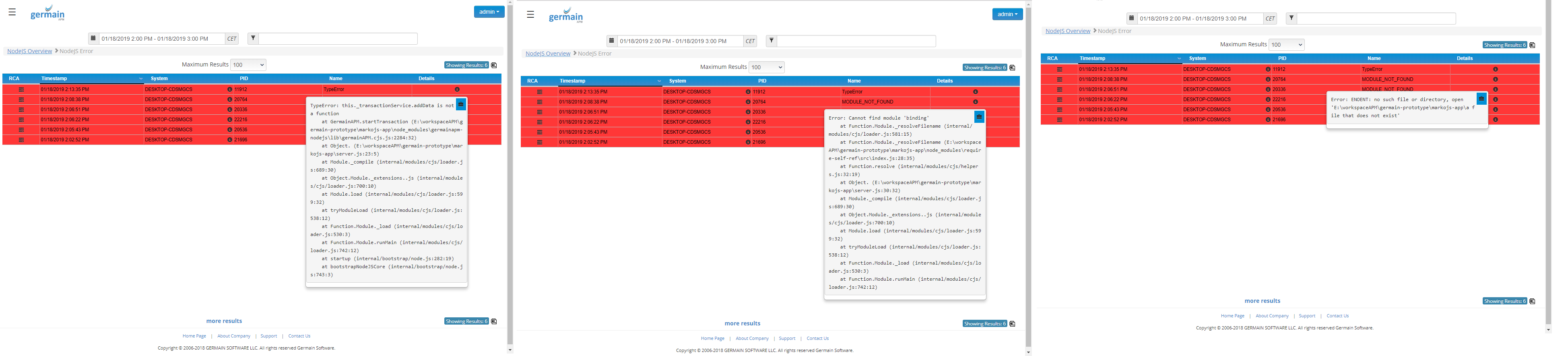Open hamburger menu in the leftmost window
Image resolution: width=1568 pixels, height=356 pixels.
[12, 12]
